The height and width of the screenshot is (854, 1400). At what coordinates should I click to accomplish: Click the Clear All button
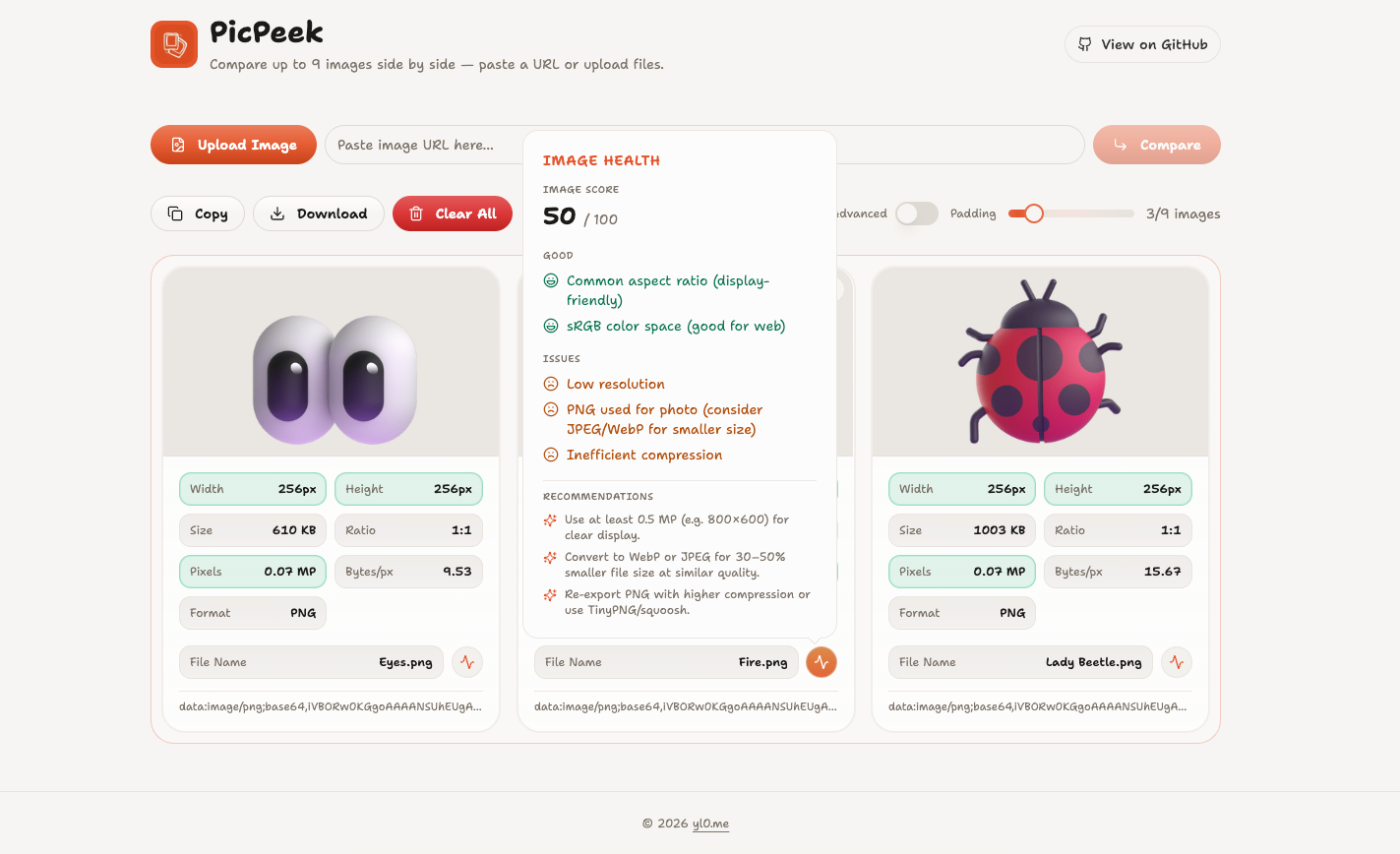[x=453, y=213]
